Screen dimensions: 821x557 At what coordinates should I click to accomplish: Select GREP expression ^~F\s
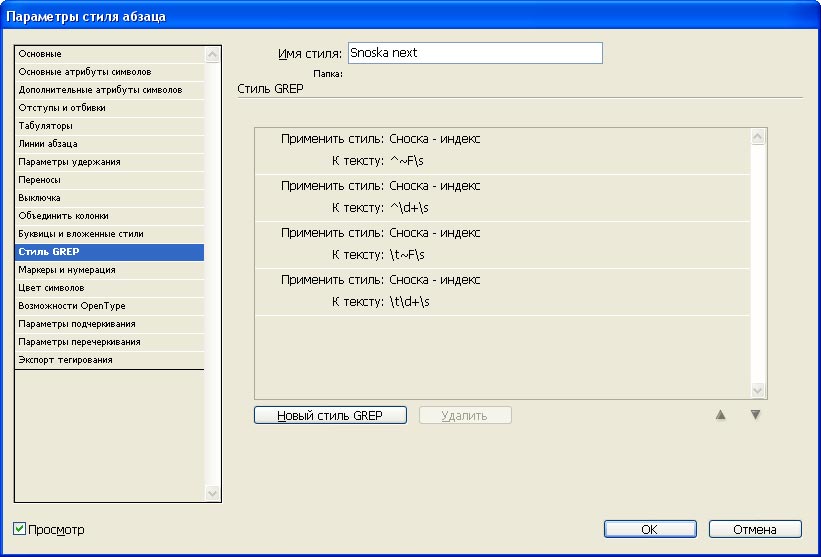(407, 161)
